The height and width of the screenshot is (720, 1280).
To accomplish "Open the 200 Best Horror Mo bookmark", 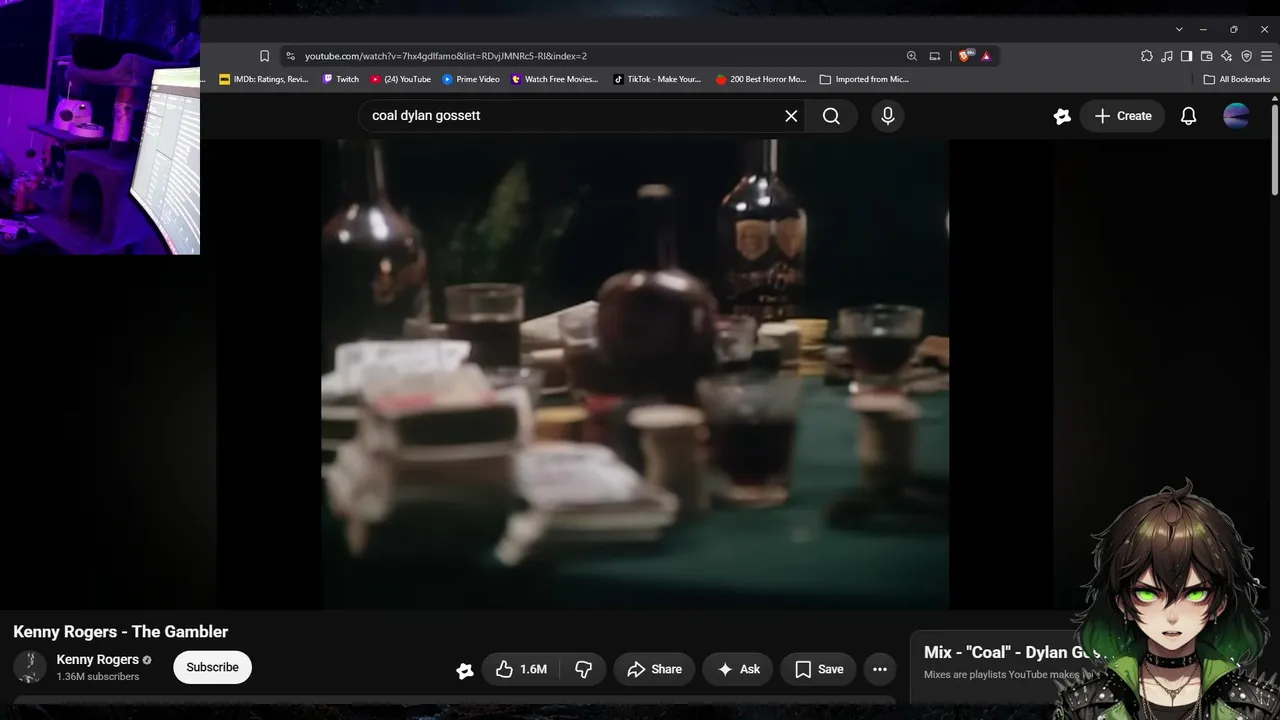I will 761,79.
